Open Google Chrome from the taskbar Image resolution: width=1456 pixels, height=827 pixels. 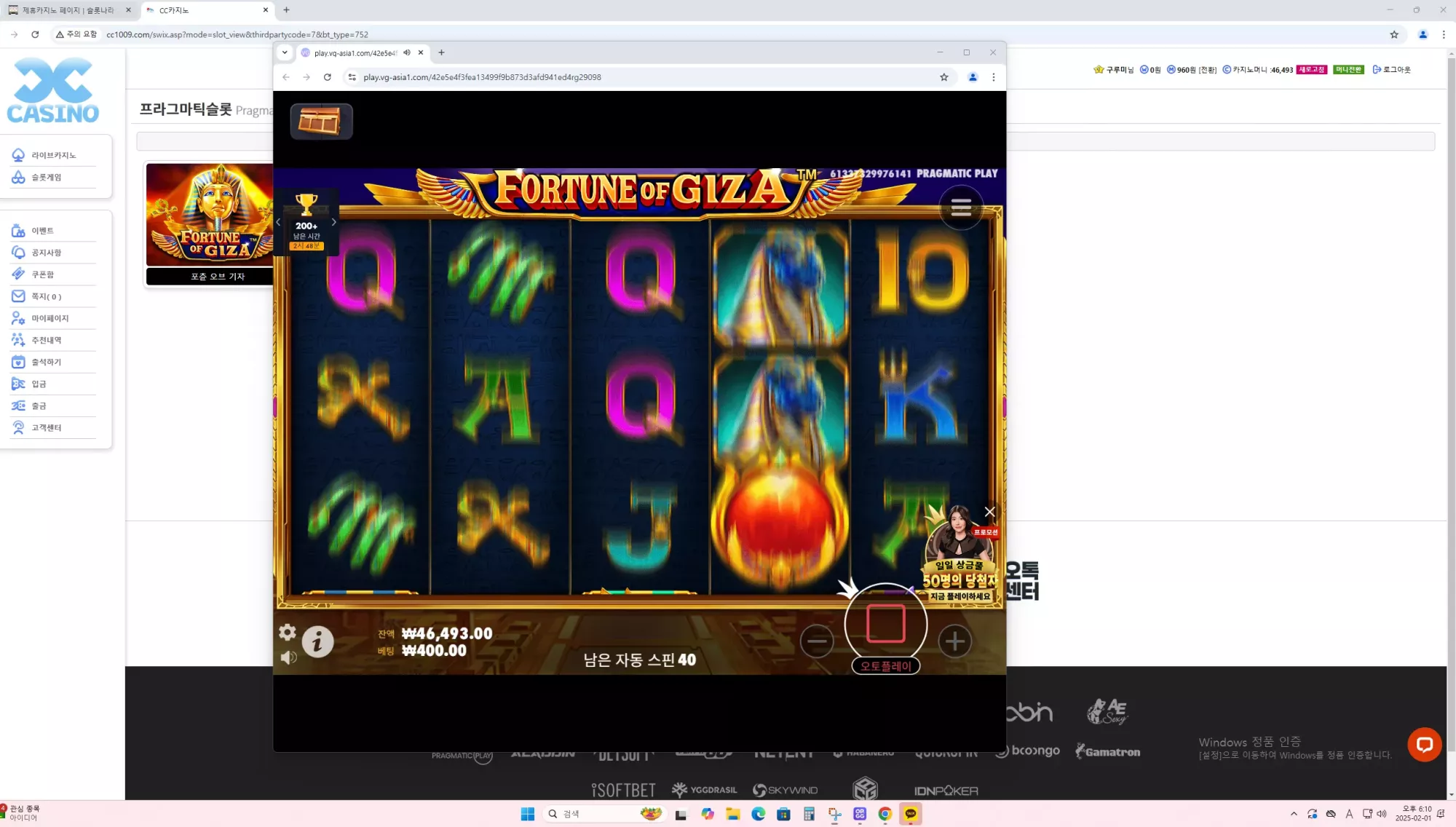(885, 814)
